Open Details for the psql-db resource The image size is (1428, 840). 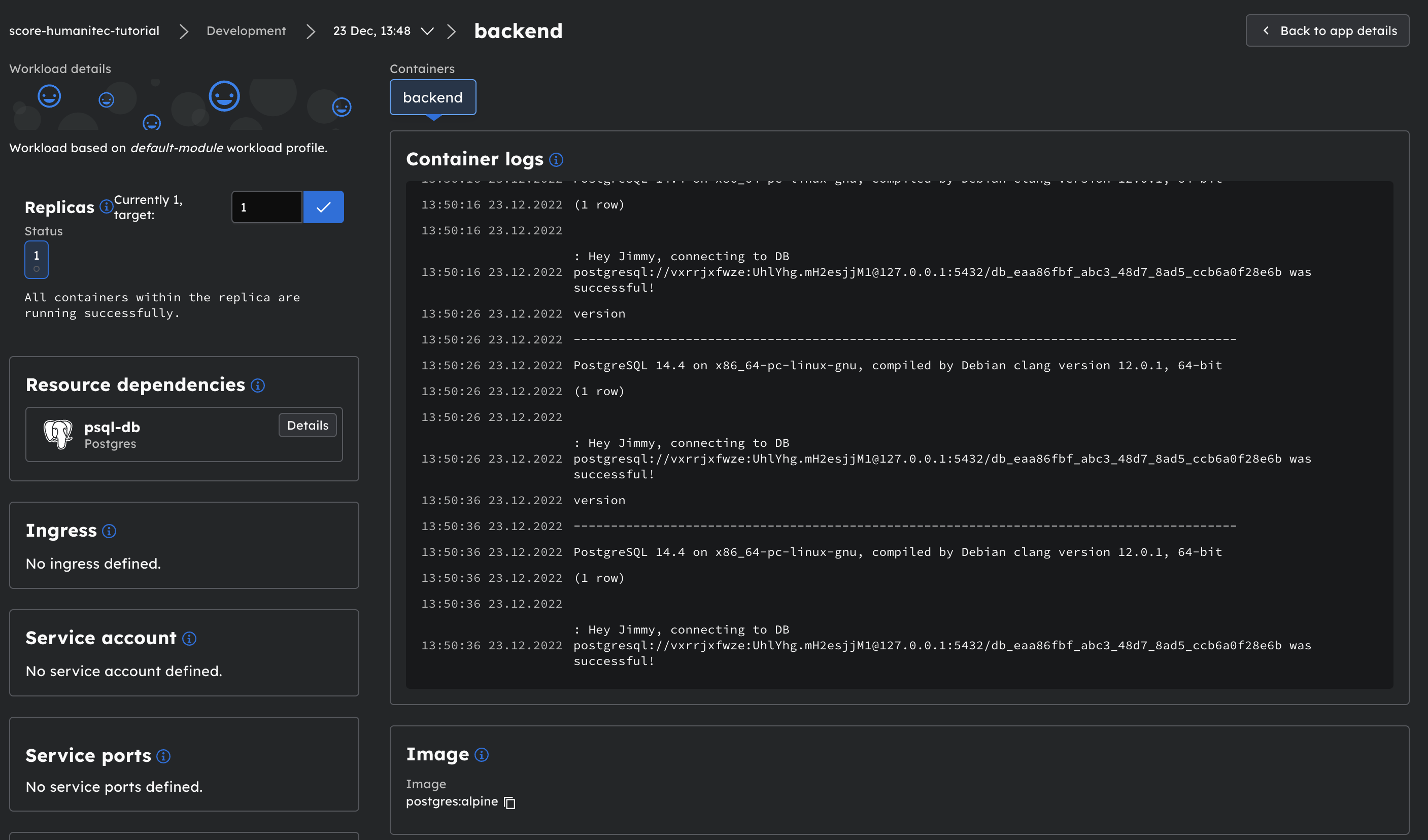coord(307,425)
